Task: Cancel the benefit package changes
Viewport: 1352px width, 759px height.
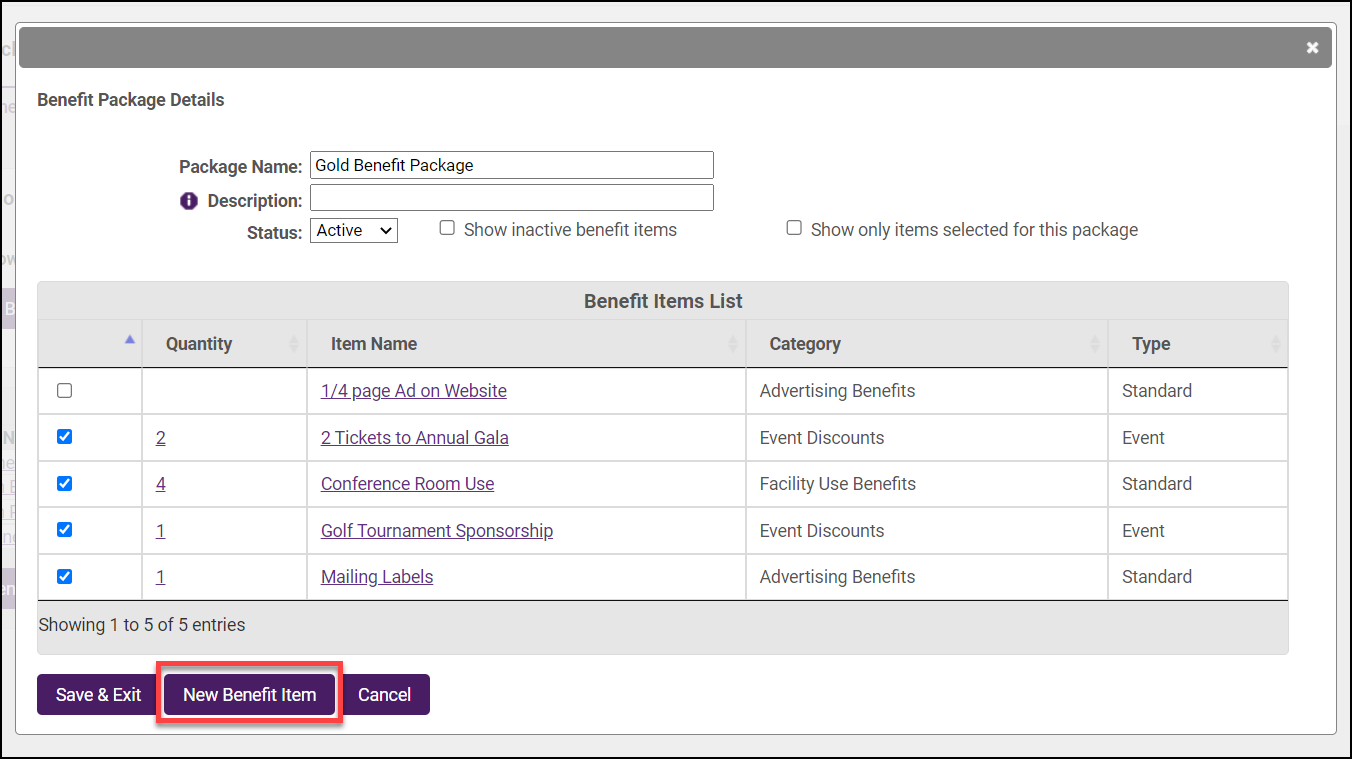Action: pyautogui.click(x=385, y=695)
